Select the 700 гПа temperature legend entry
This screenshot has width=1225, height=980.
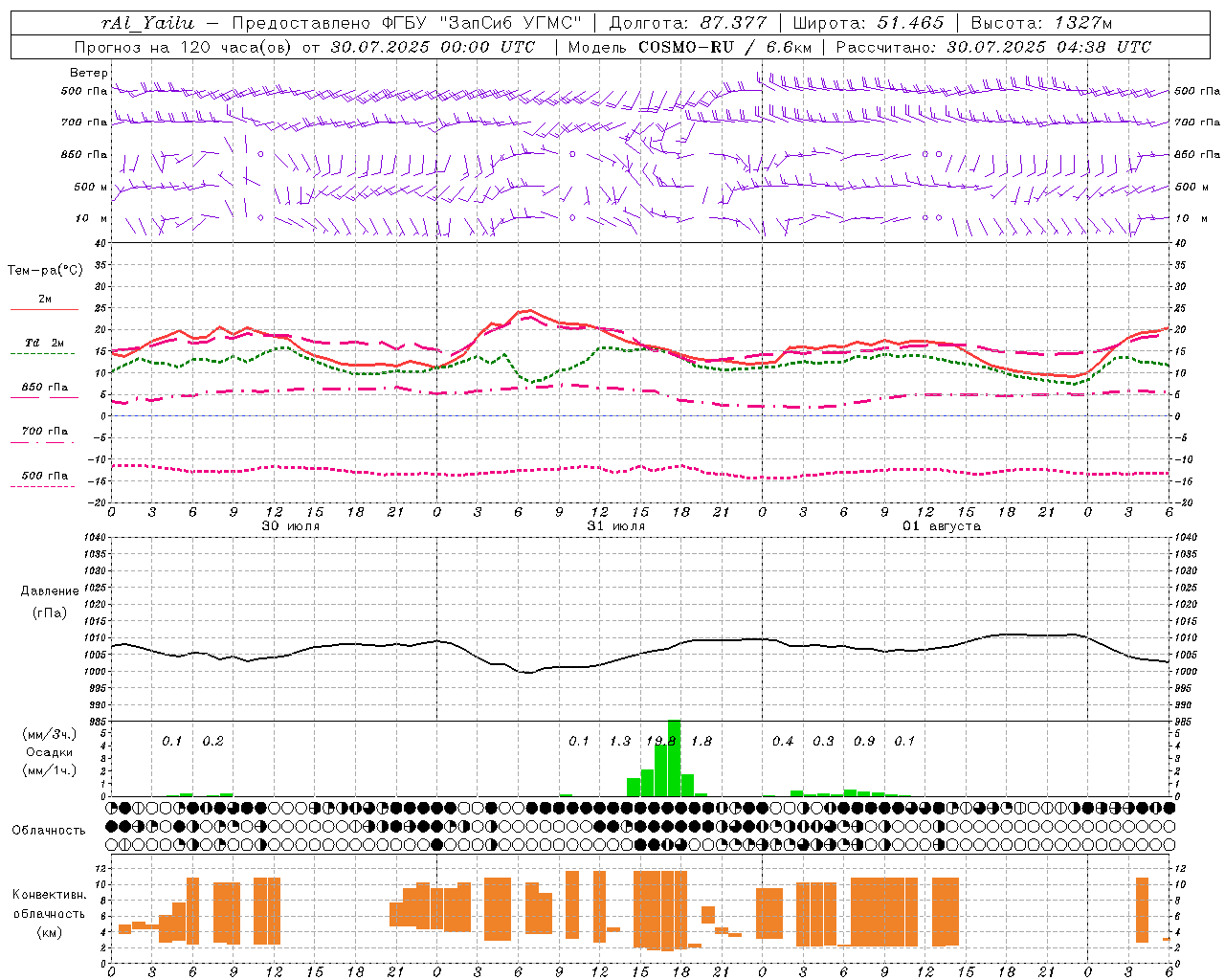45,432
